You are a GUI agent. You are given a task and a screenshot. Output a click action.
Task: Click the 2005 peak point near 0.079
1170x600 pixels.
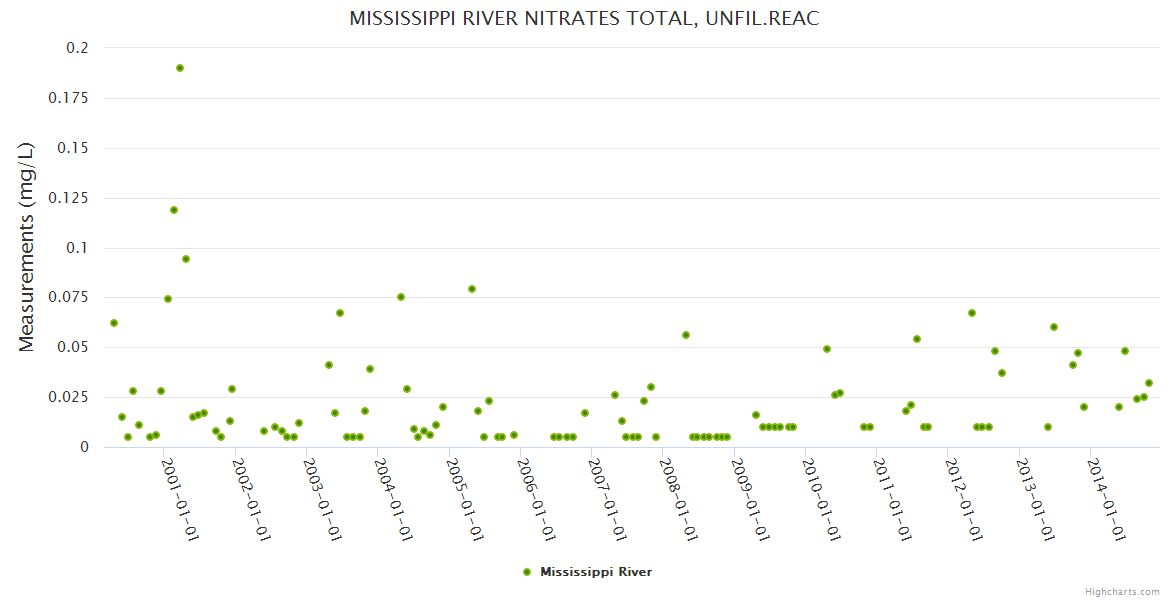472,289
